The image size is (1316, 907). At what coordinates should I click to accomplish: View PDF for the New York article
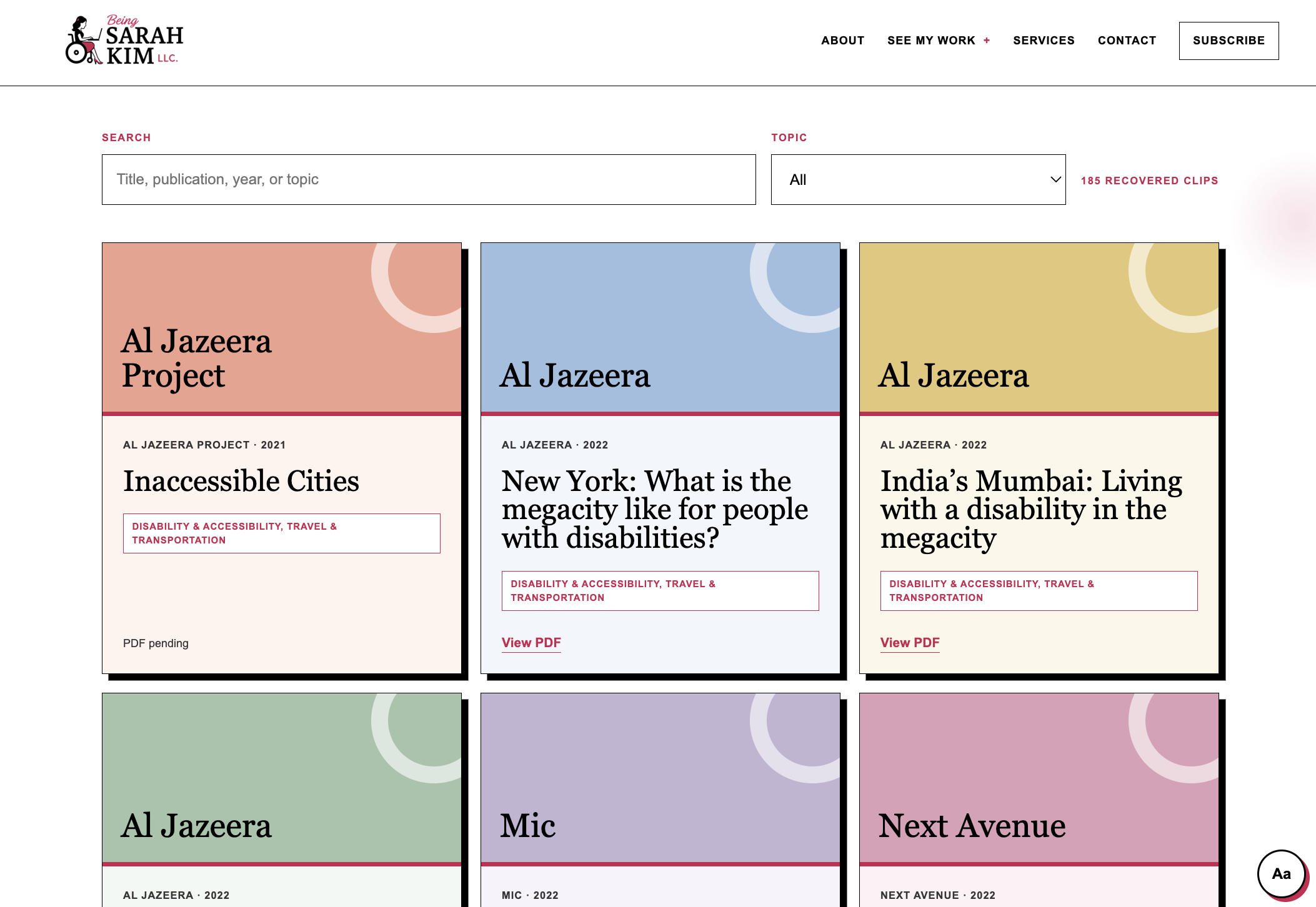click(531, 643)
